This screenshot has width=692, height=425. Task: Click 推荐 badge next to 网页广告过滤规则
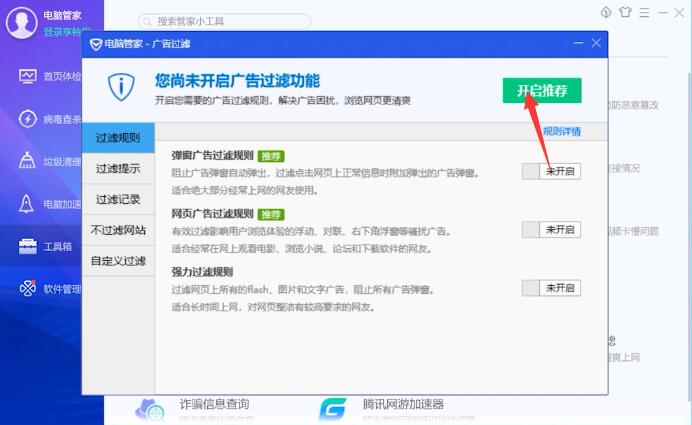click(271, 214)
